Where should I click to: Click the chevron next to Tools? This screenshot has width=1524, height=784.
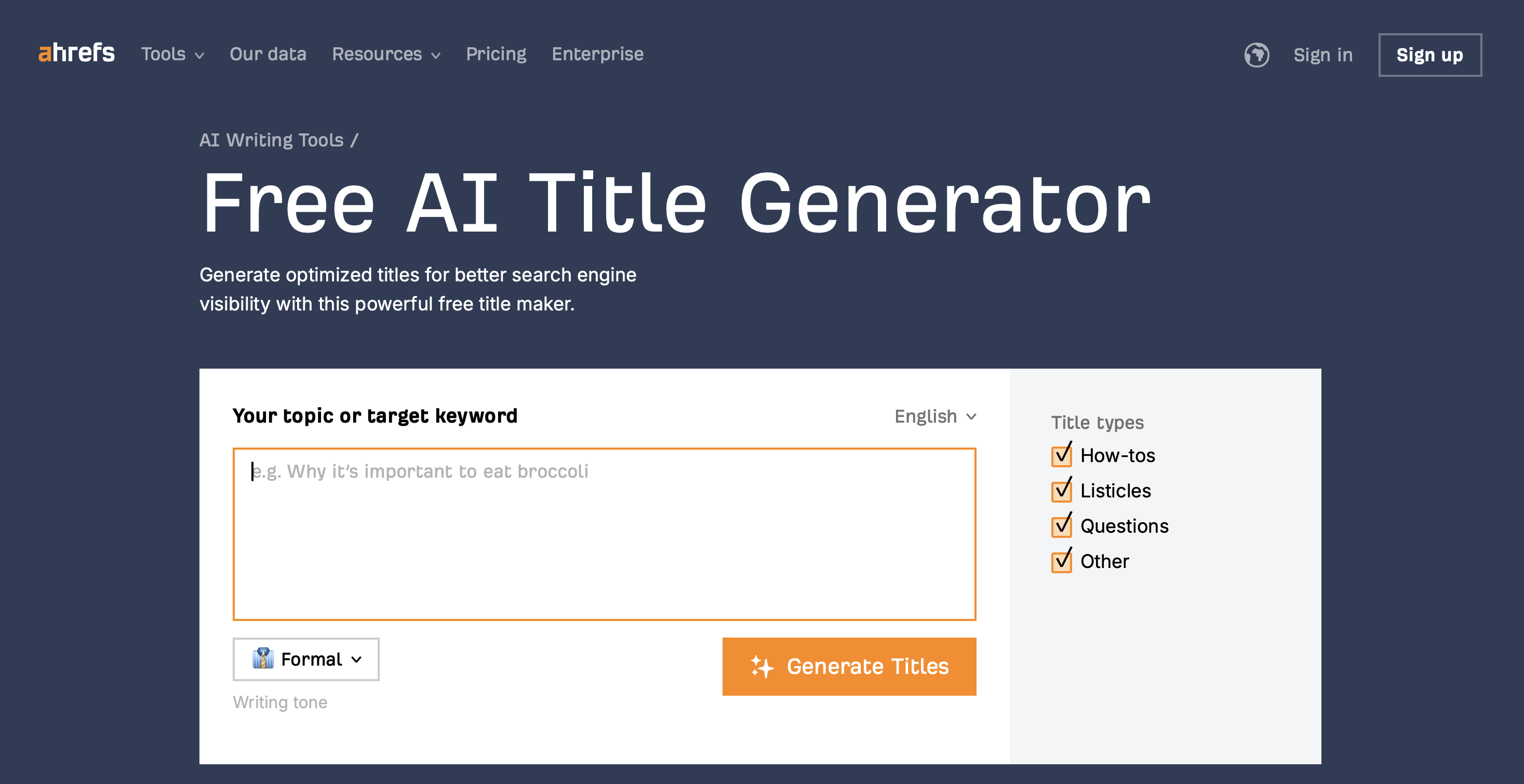point(200,56)
